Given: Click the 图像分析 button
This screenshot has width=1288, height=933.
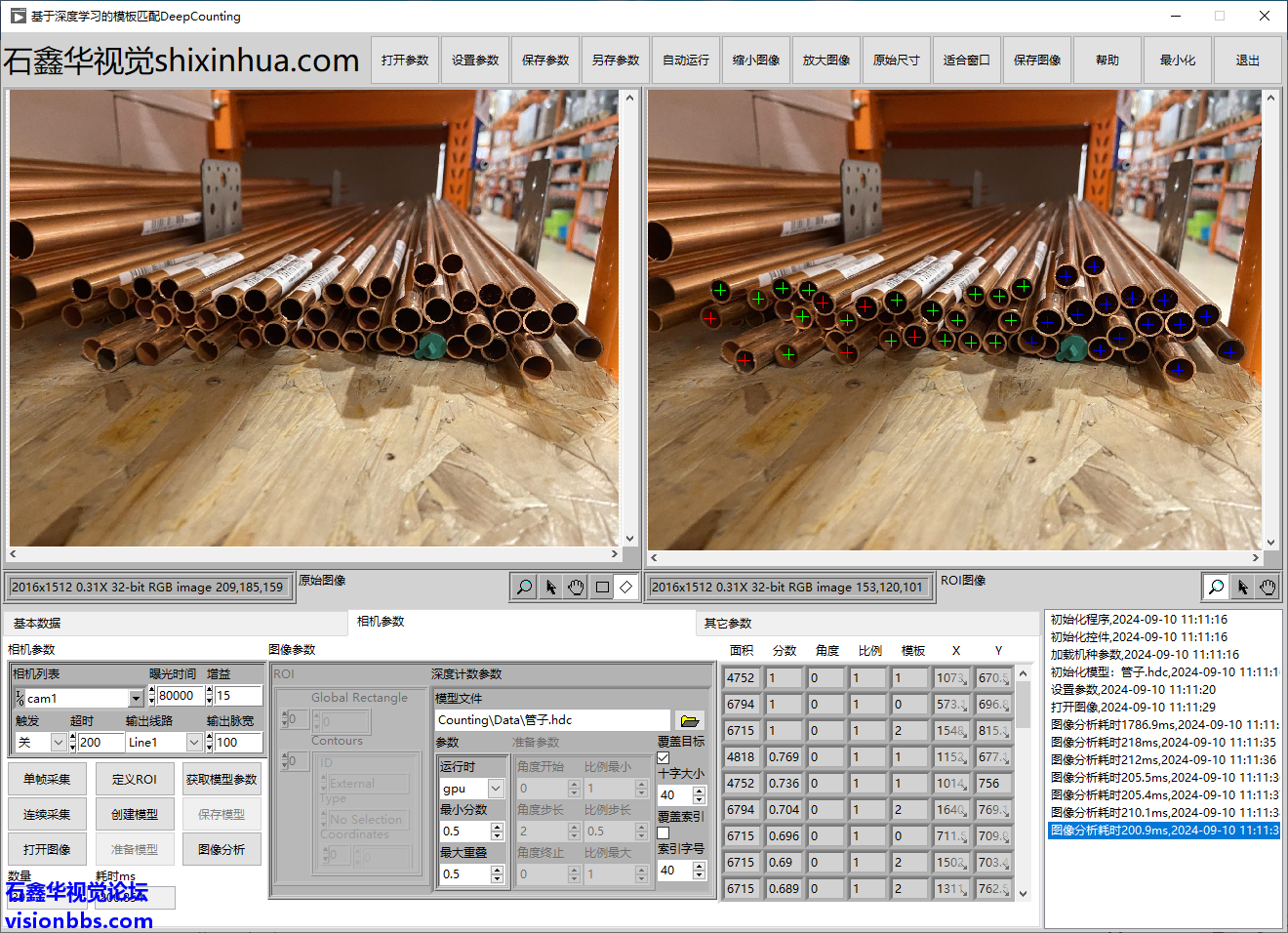Looking at the screenshot, I should pos(221,849).
